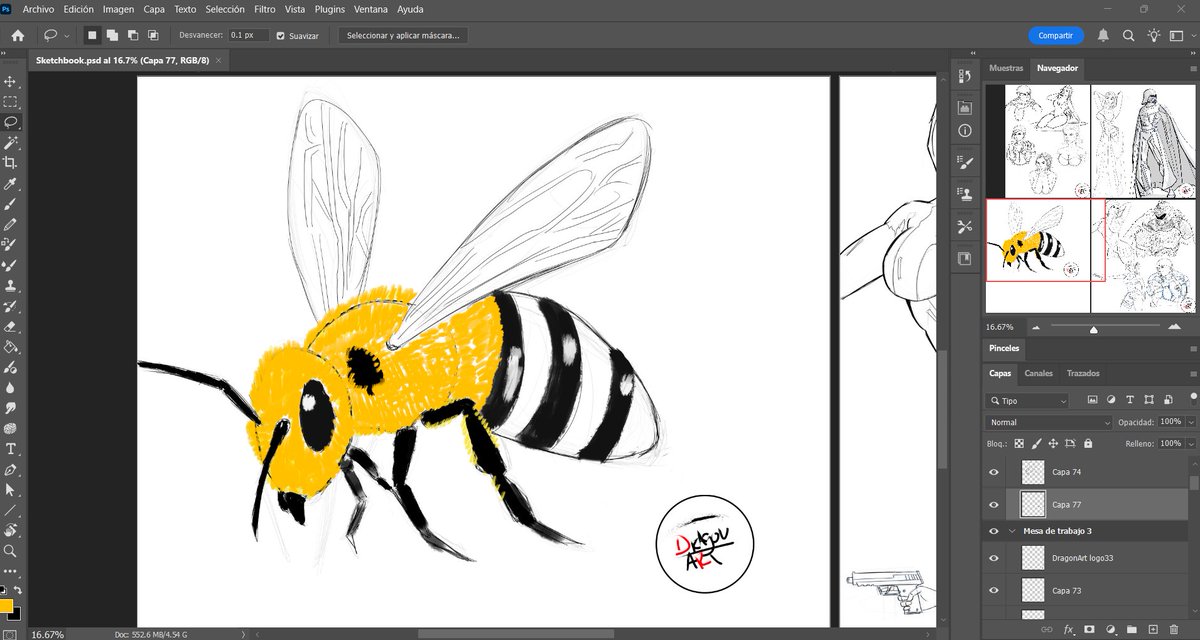Viewport: 1200px width, 640px height.
Task: Collapse the Mesa de trabajo 3 group
Action: 1011,532
